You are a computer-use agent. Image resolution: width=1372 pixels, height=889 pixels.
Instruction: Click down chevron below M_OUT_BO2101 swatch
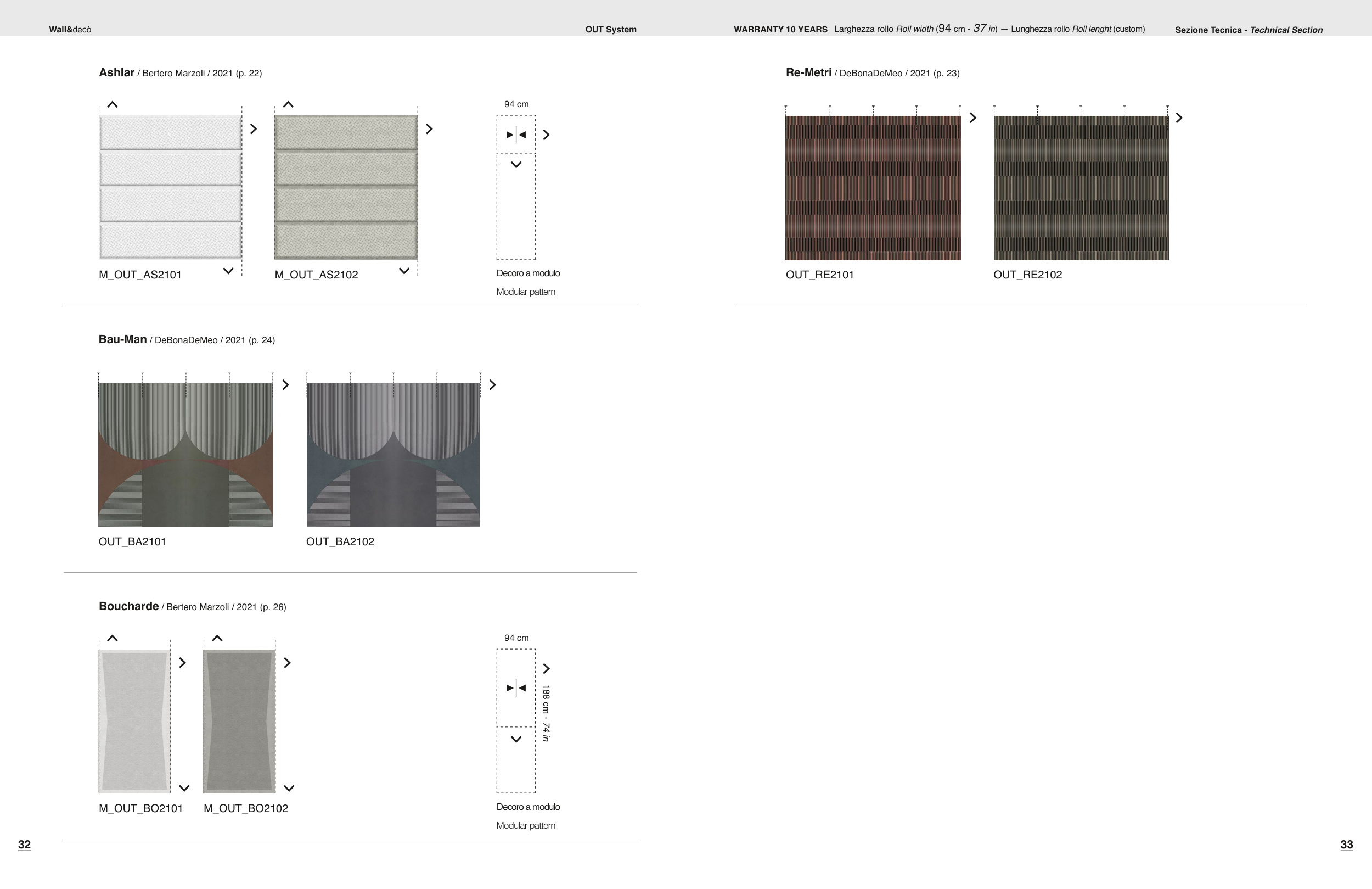pos(184,788)
